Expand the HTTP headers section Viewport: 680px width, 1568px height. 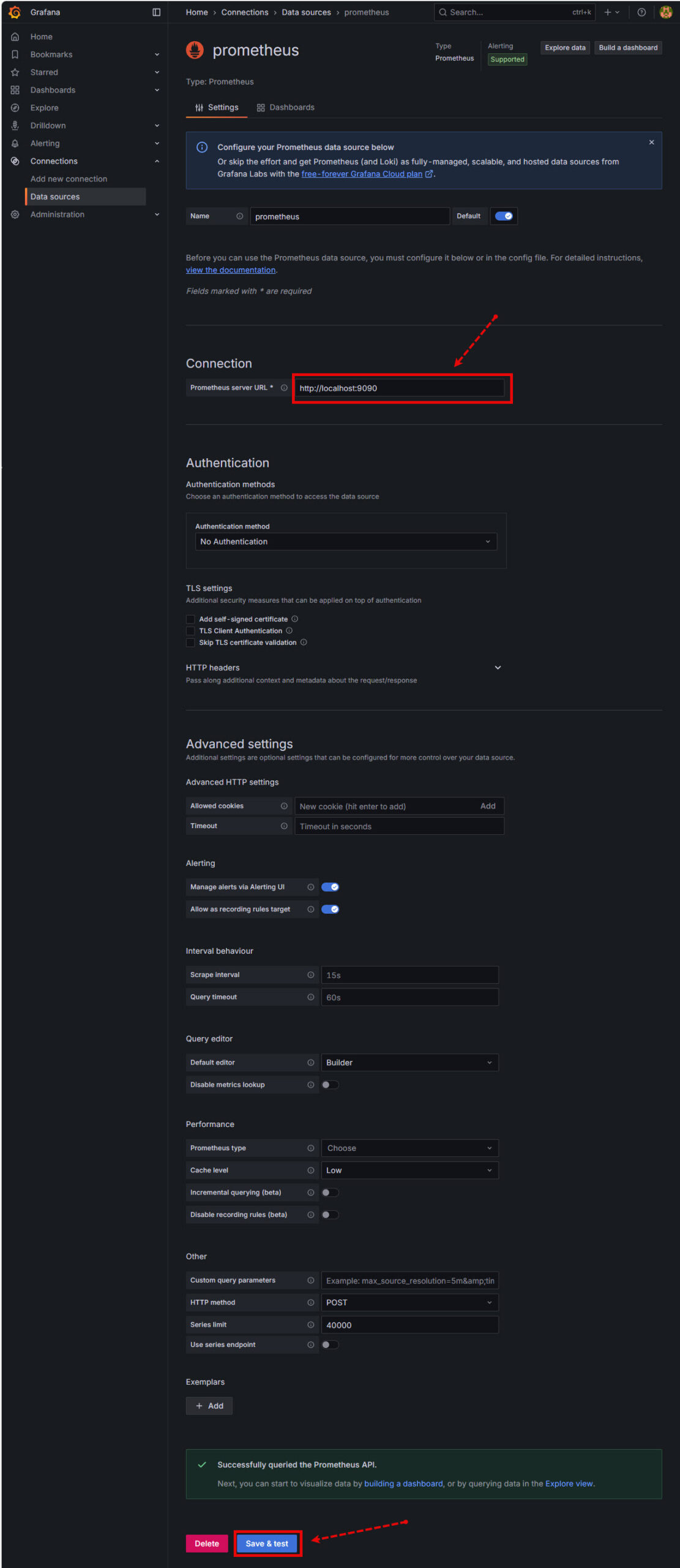point(498,668)
